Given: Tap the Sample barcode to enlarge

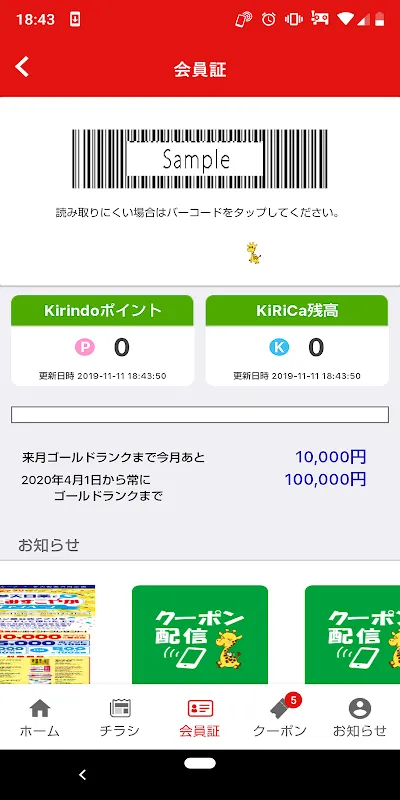Looking at the screenshot, I should point(199,159).
